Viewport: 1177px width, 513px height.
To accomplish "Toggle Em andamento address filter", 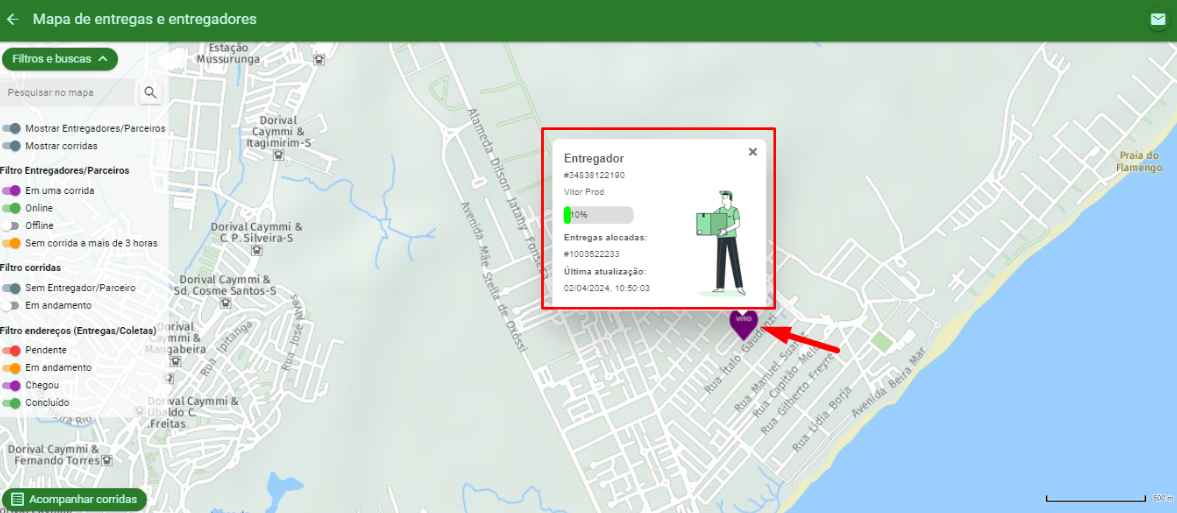I will click(11, 368).
